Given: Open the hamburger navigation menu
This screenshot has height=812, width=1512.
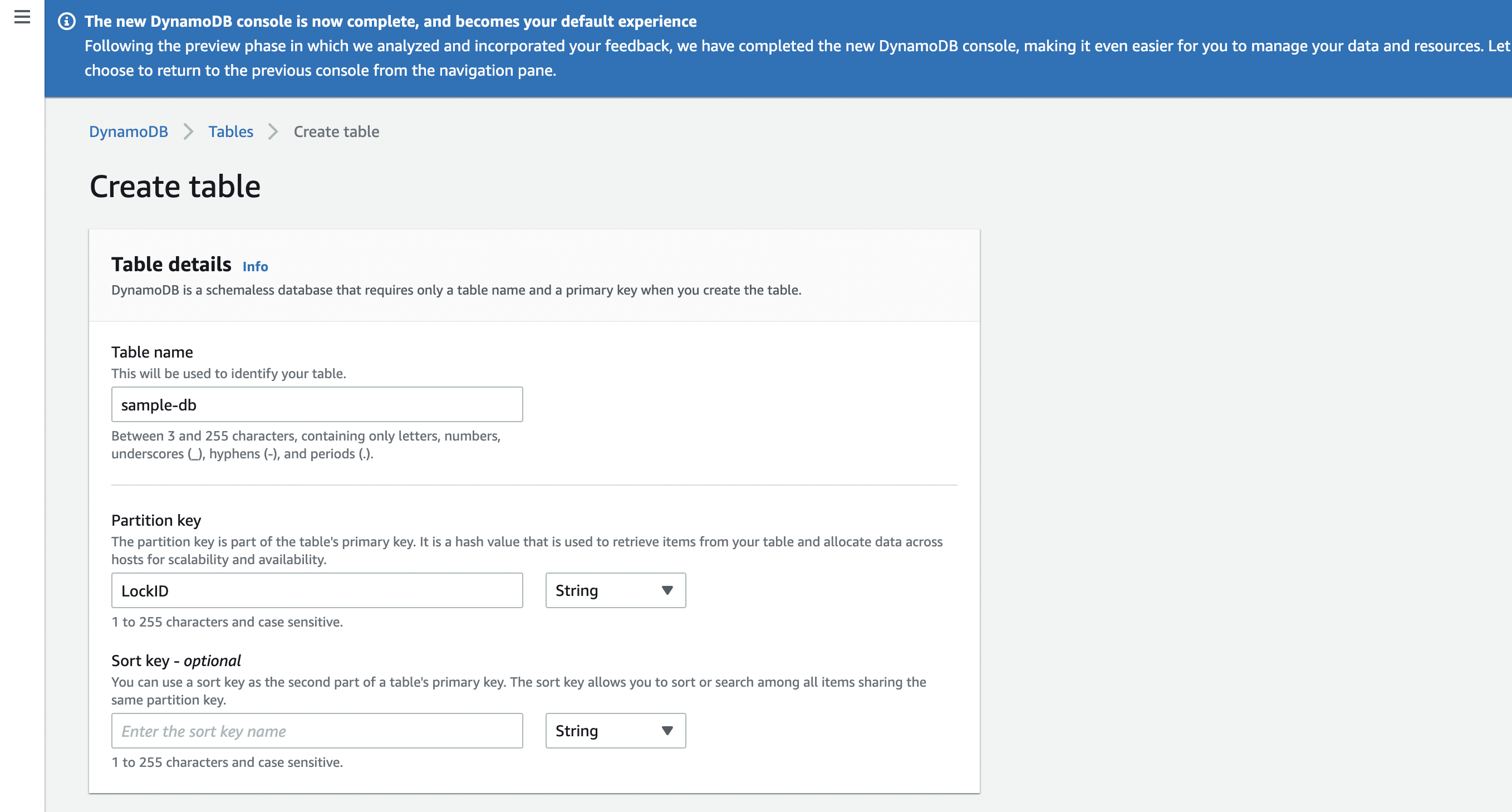Looking at the screenshot, I should (x=22, y=17).
